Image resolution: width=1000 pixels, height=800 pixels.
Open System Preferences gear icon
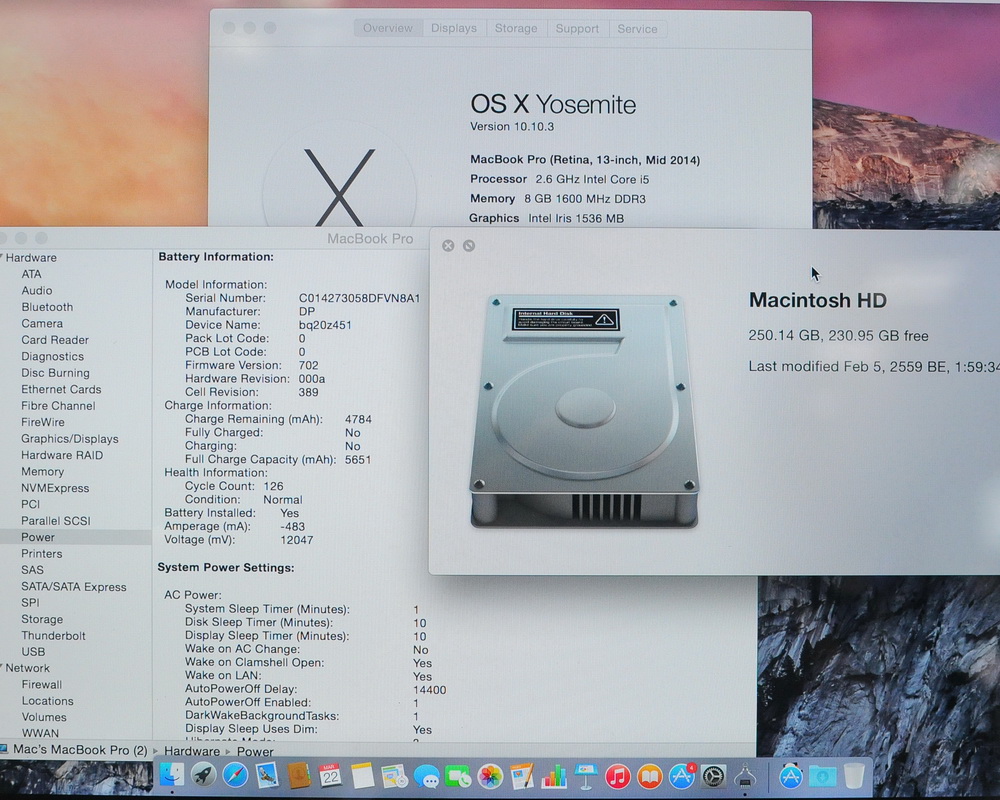tap(713, 776)
